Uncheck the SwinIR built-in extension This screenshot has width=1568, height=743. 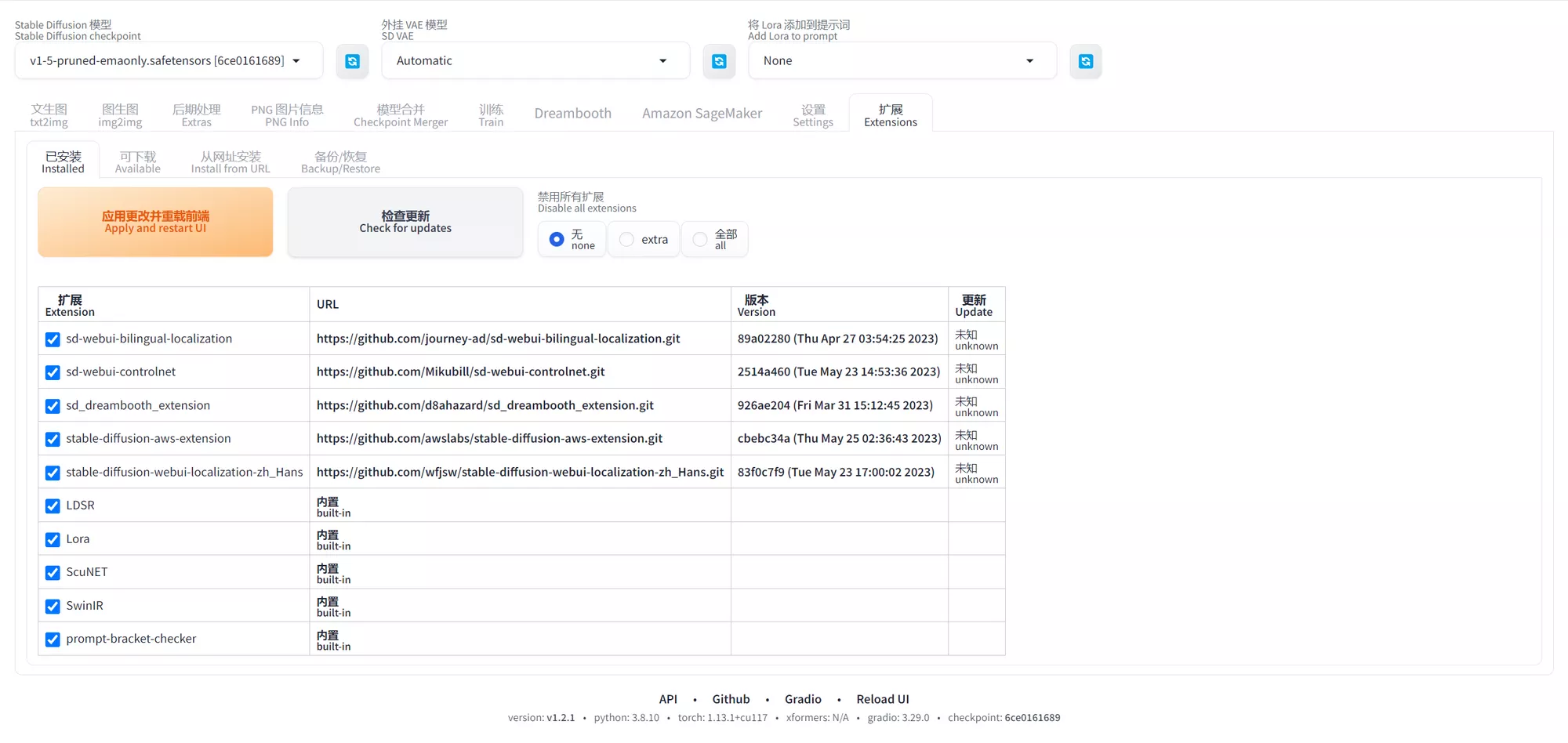click(53, 606)
